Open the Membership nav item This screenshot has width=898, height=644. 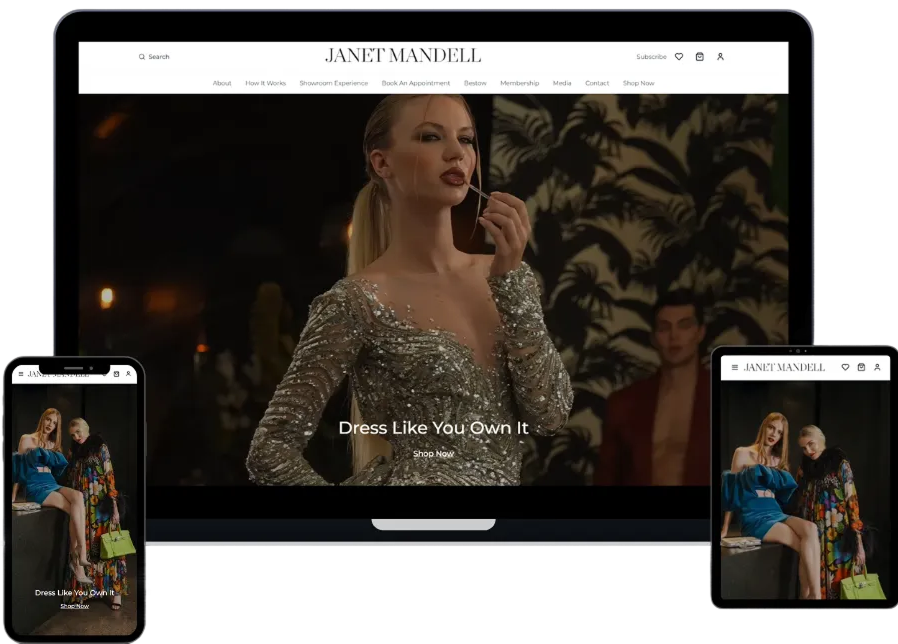(519, 83)
